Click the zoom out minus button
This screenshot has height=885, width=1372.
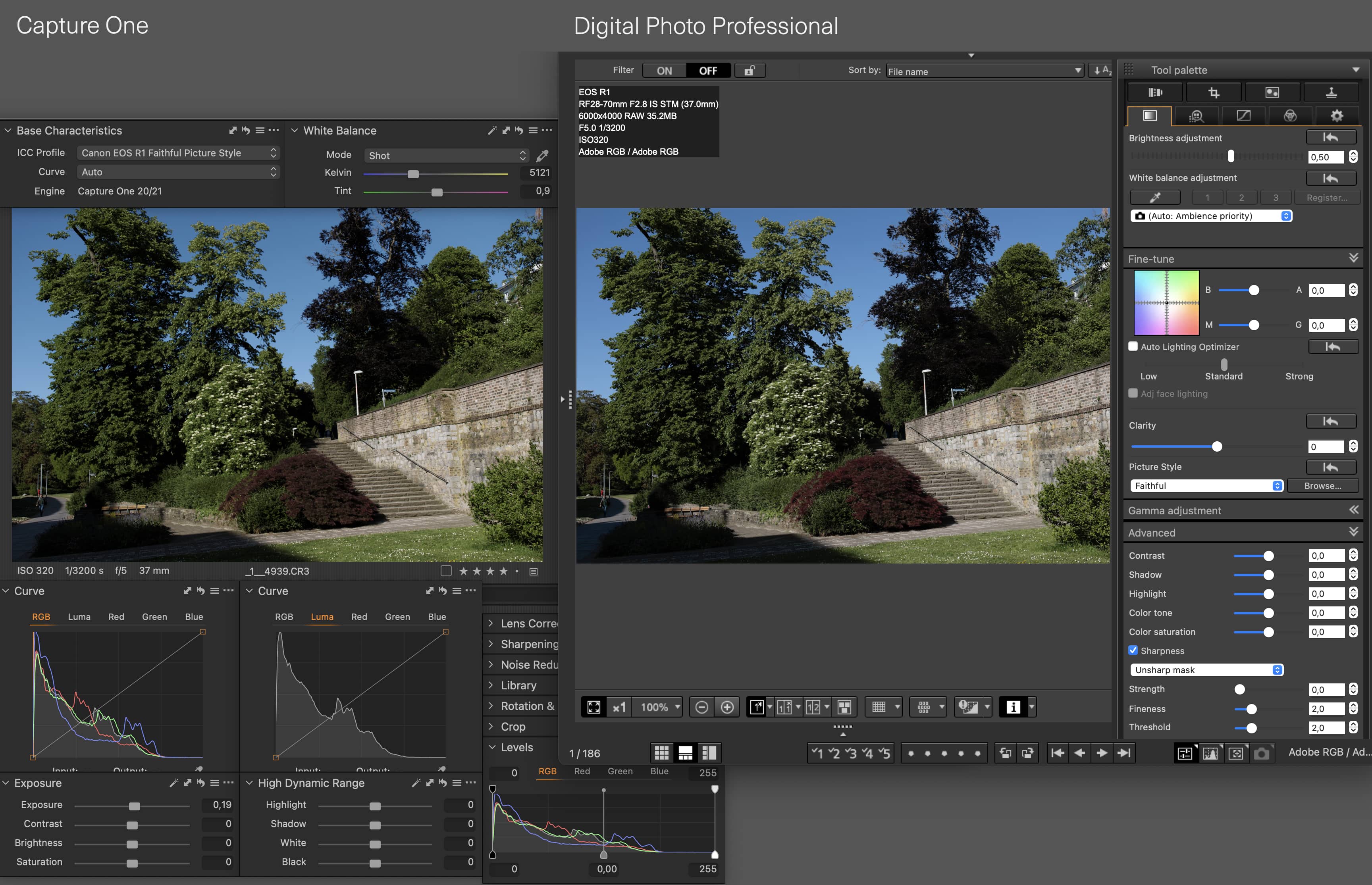701,706
